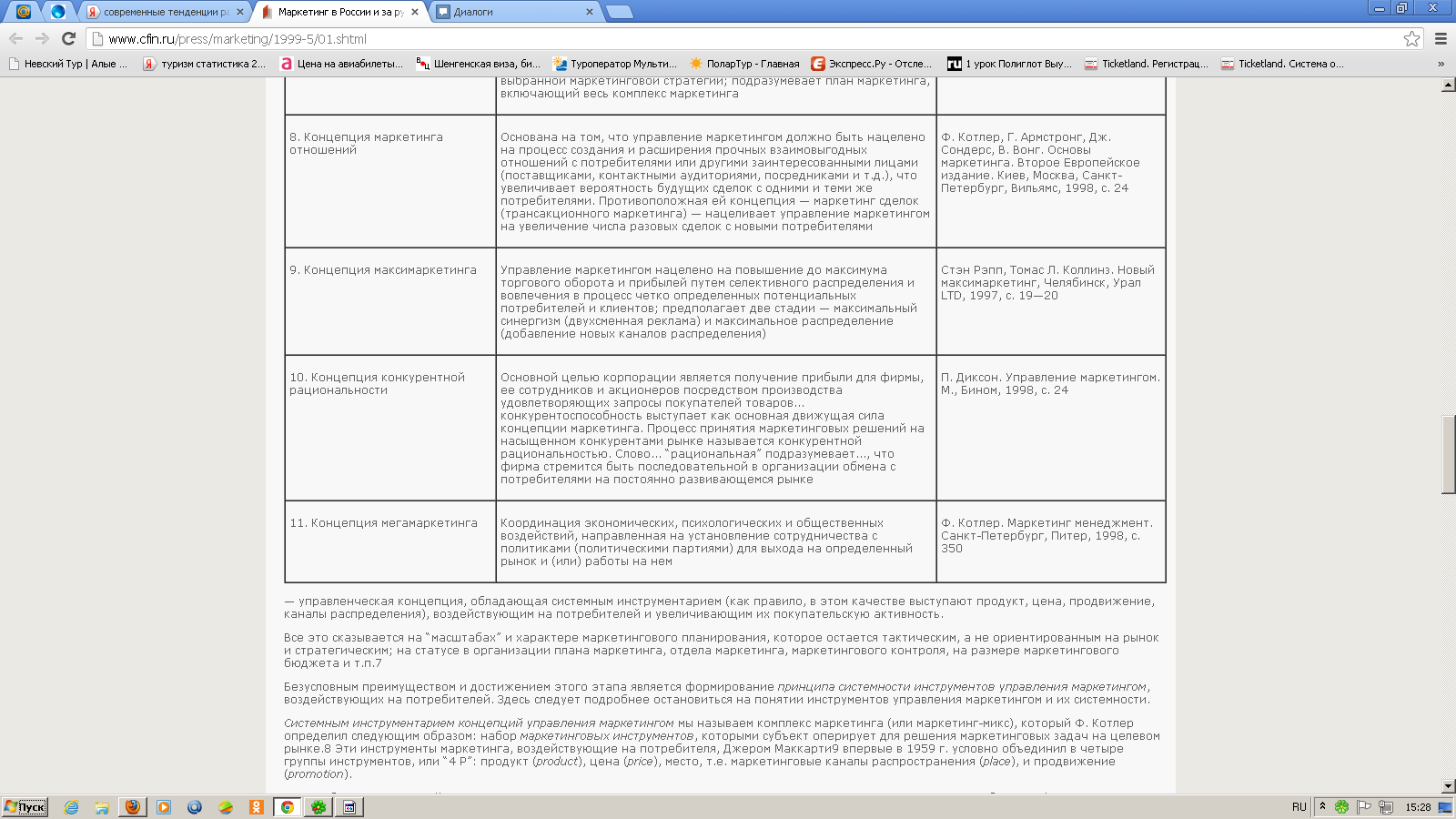Close the 'современные тенденции' tab

(x=240, y=12)
